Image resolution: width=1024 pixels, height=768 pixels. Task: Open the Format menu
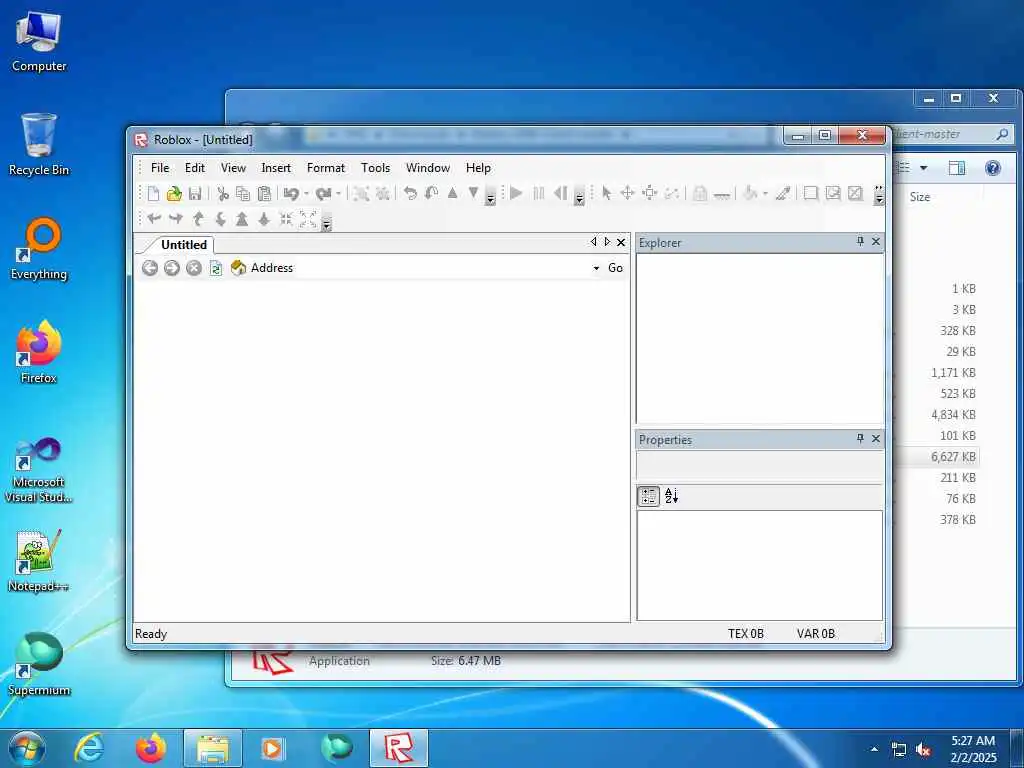coord(326,168)
